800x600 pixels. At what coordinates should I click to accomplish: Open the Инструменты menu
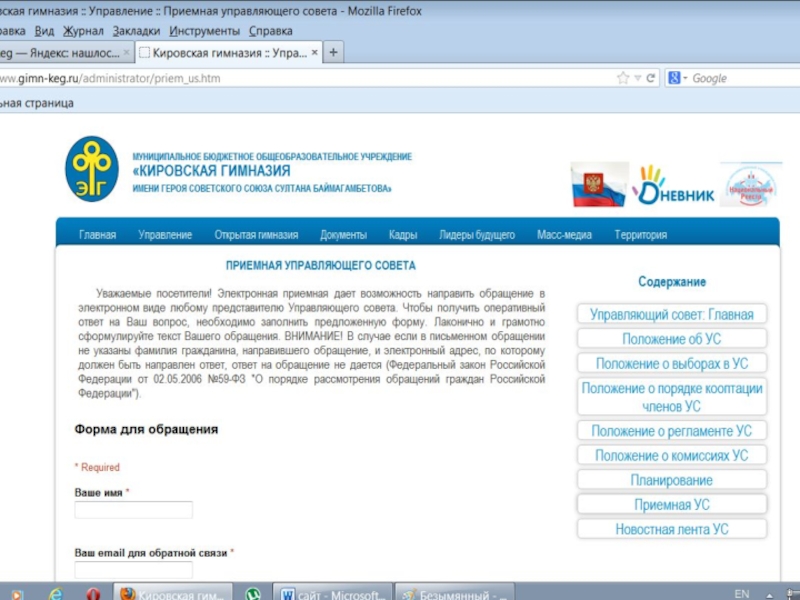(x=205, y=31)
